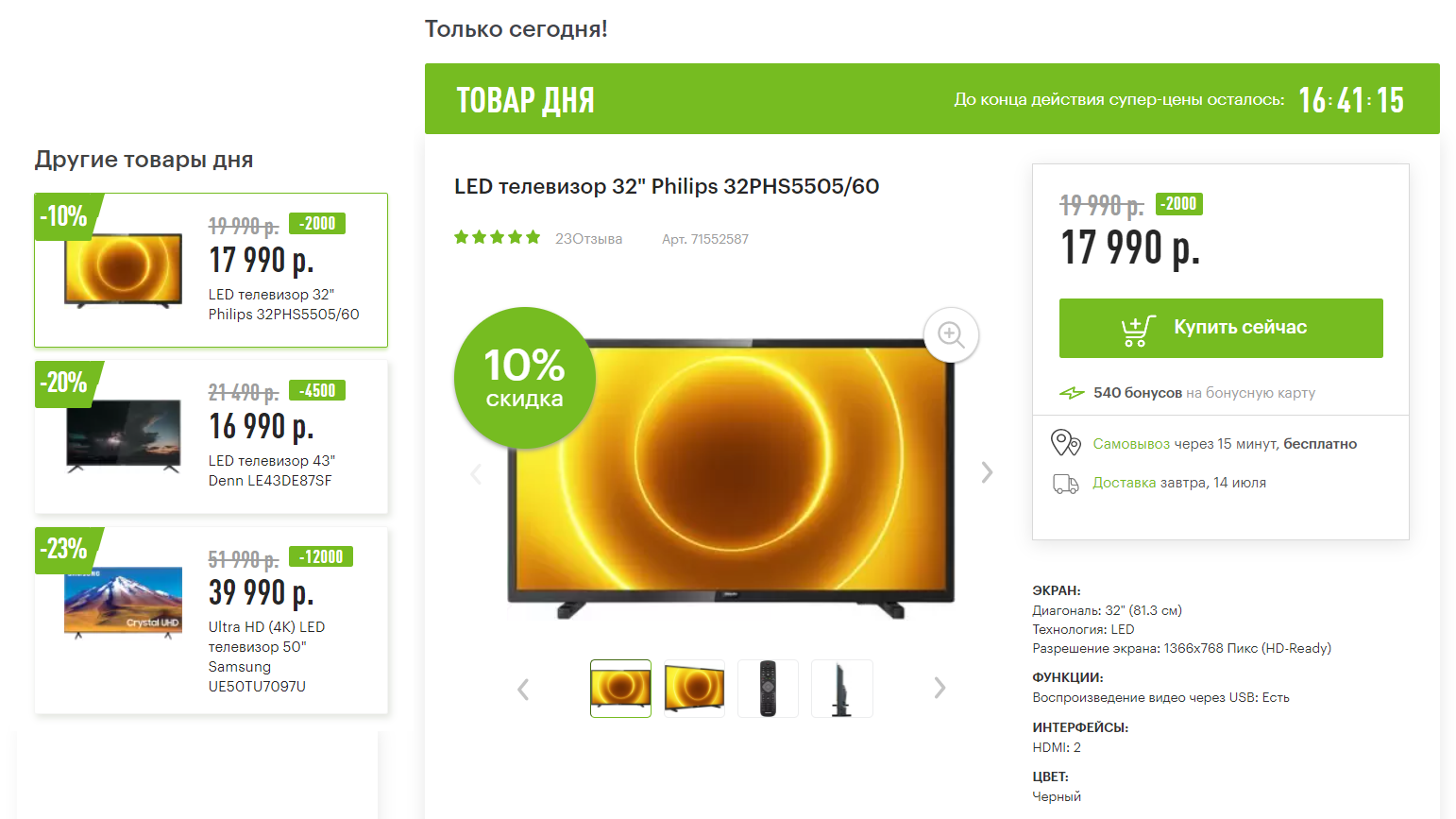Viewport: 1456px width, 819px height.
Task: Click the shopping cart icon in buy button
Action: pyautogui.click(x=1138, y=329)
